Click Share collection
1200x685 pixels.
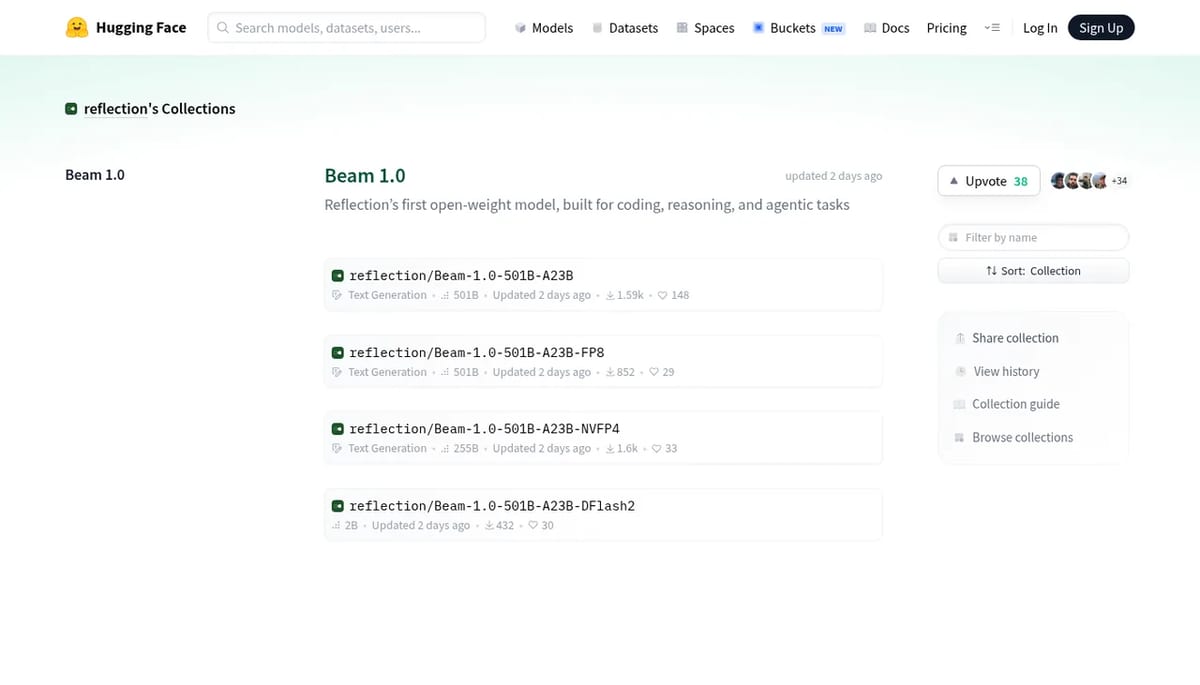click(x=1015, y=338)
